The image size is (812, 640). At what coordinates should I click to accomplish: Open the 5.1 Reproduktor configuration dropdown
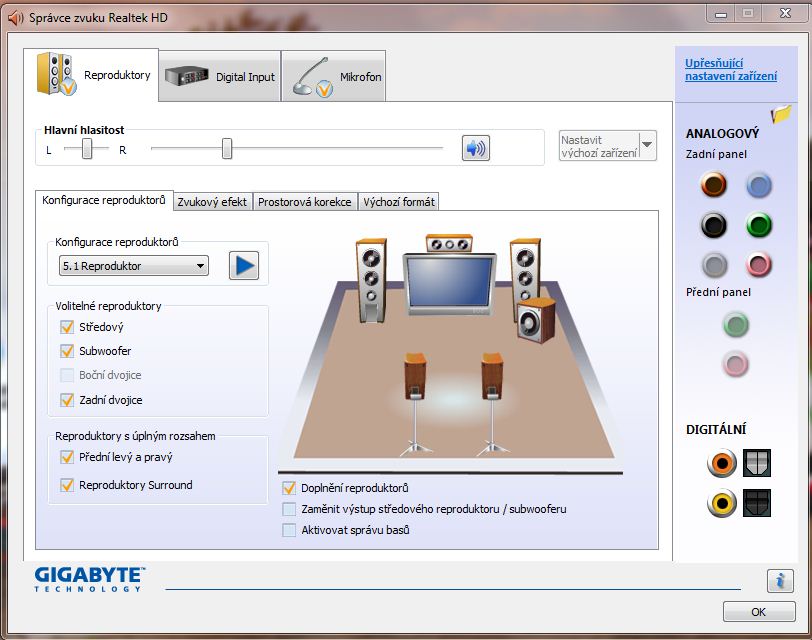(134, 266)
